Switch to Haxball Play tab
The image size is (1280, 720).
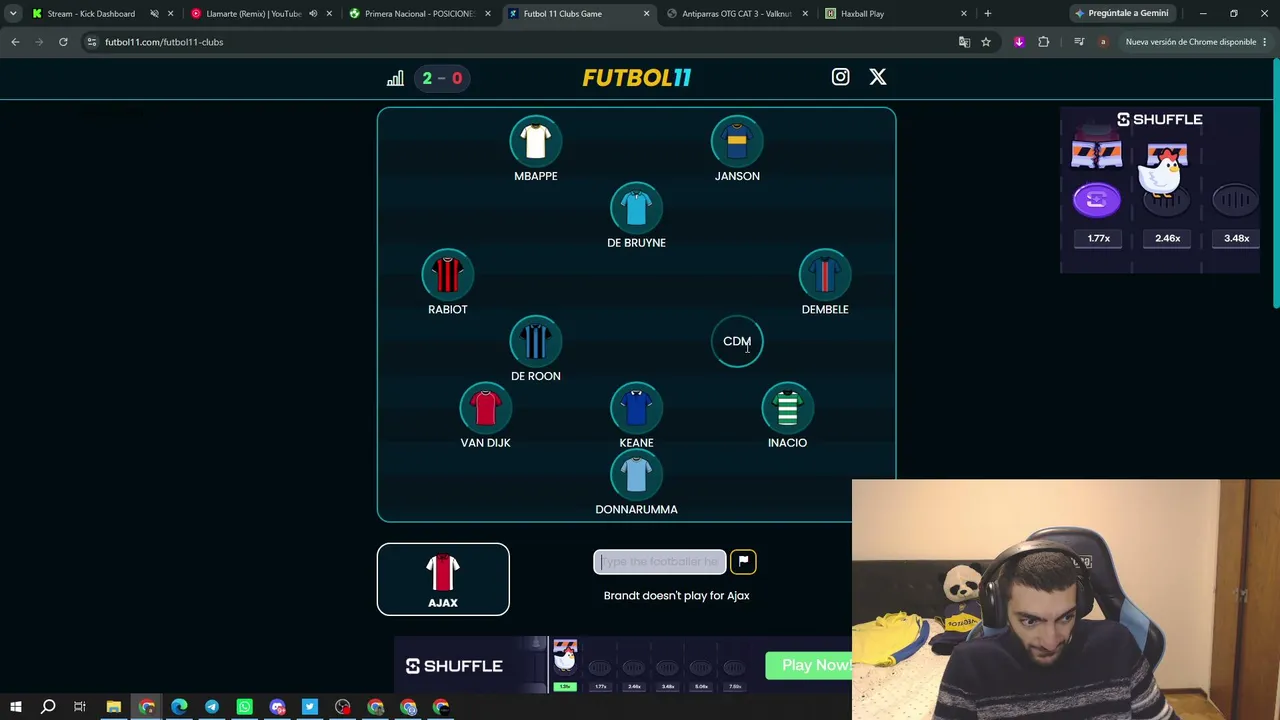(862, 14)
